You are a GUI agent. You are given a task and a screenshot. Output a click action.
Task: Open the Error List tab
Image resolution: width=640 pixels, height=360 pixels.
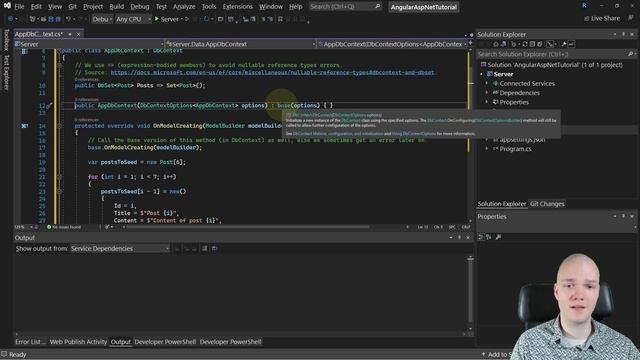click(30, 342)
